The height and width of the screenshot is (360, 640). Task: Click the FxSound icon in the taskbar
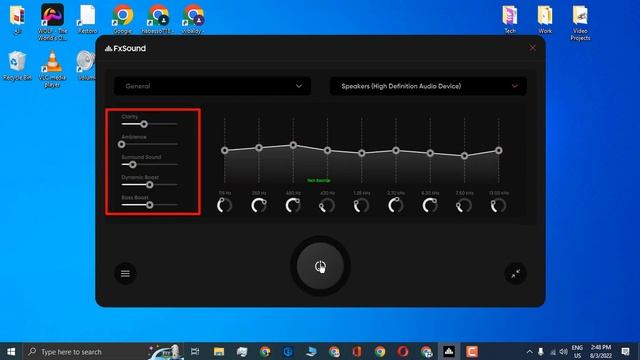449,351
